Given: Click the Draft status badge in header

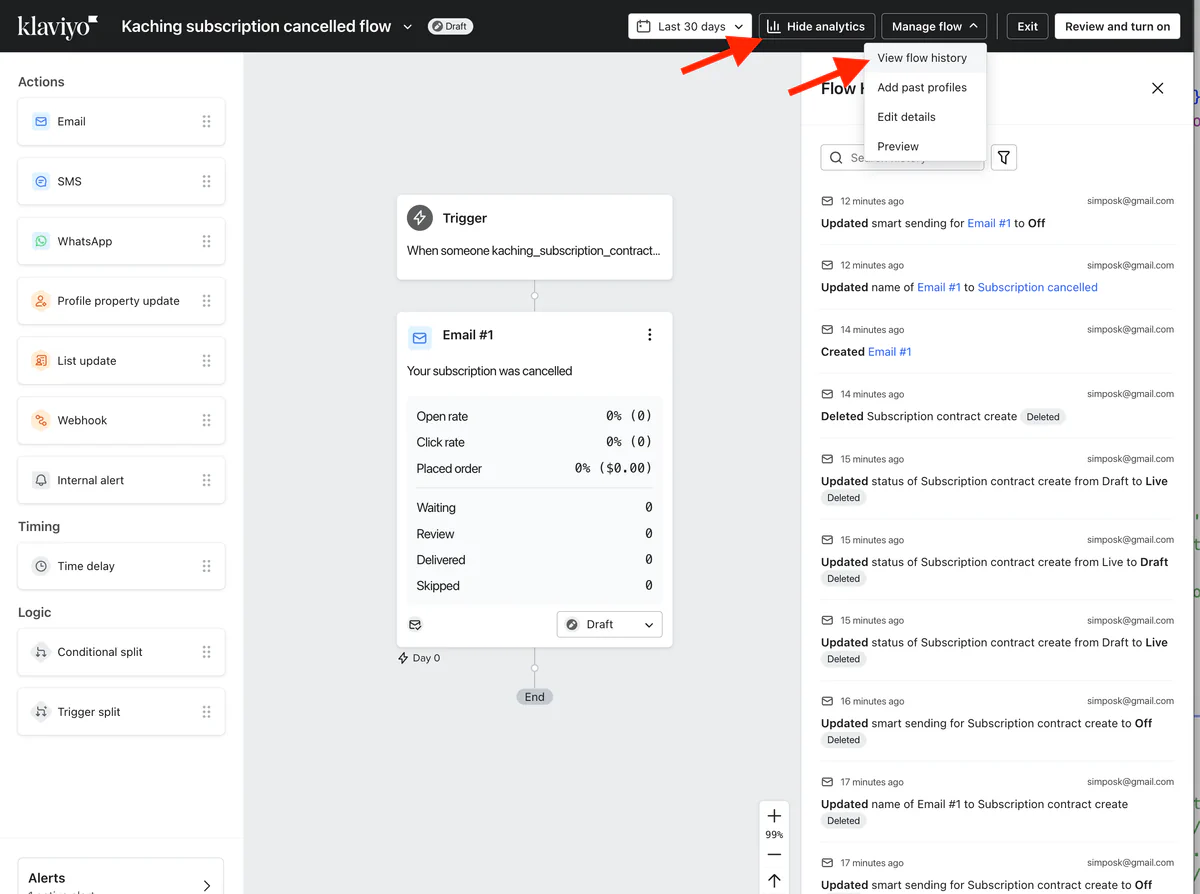Looking at the screenshot, I should click(450, 26).
